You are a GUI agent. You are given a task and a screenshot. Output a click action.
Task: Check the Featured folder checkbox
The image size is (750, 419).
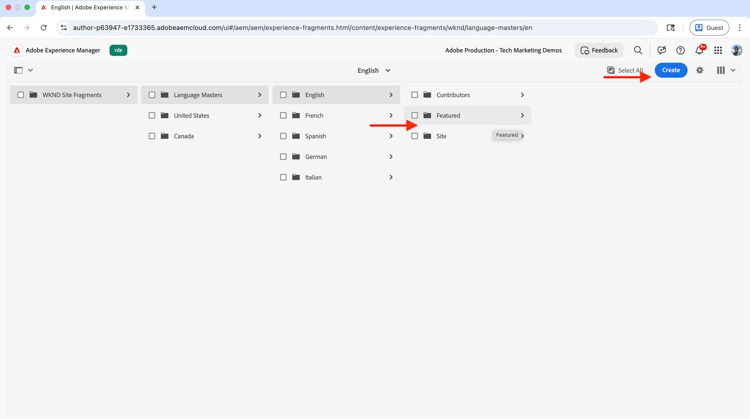[x=415, y=115]
